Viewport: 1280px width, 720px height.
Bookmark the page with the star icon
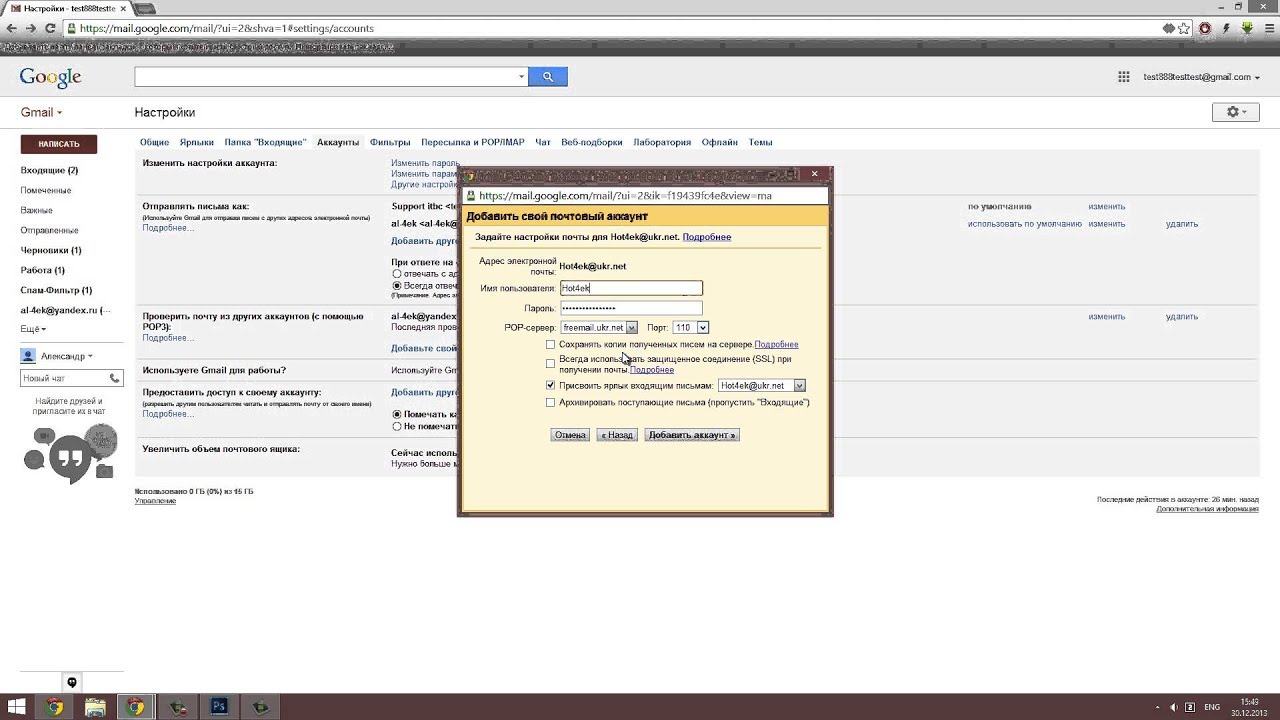click(x=1184, y=28)
